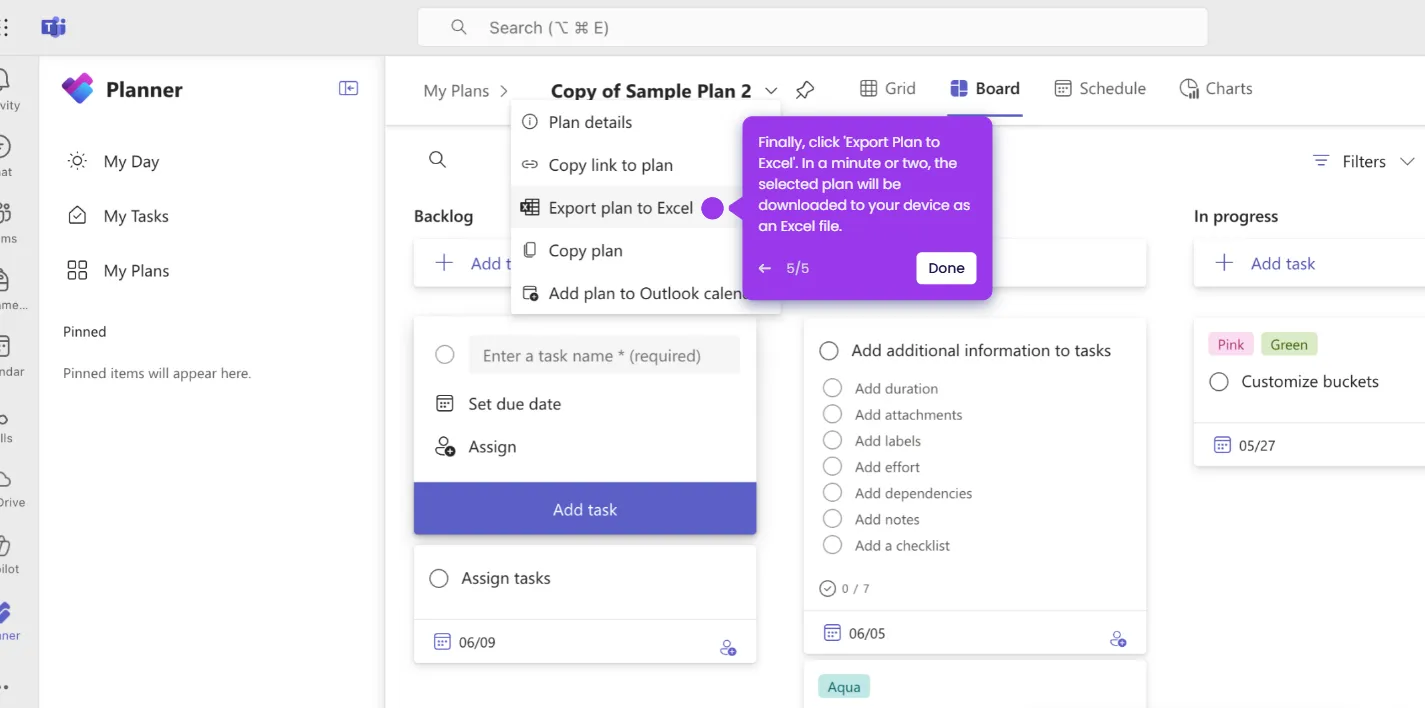This screenshot has height=708, width=1425.
Task: Open calendar icon on 06/09 task
Action: pos(442,642)
